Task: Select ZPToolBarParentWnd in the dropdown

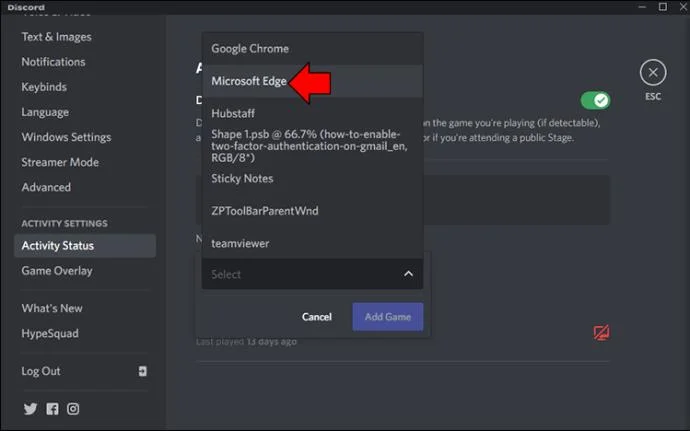Action: 312,210
